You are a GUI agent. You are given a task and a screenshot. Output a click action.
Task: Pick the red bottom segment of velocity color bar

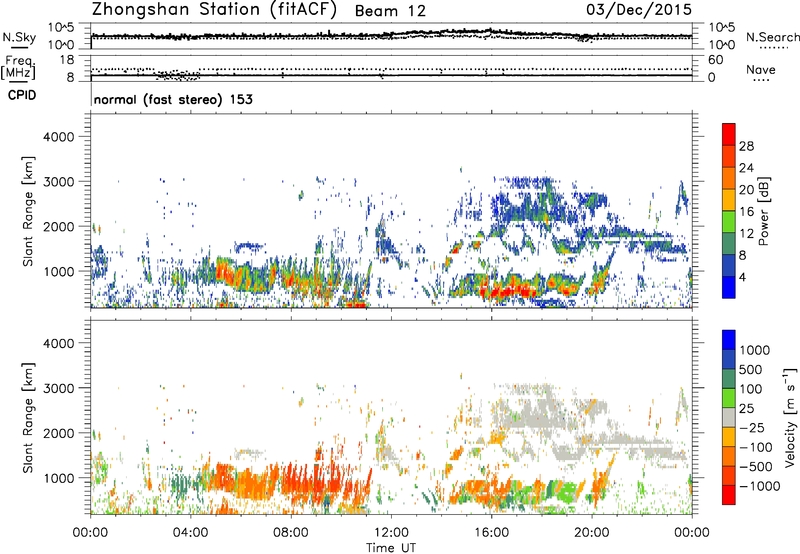coord(729,495)
